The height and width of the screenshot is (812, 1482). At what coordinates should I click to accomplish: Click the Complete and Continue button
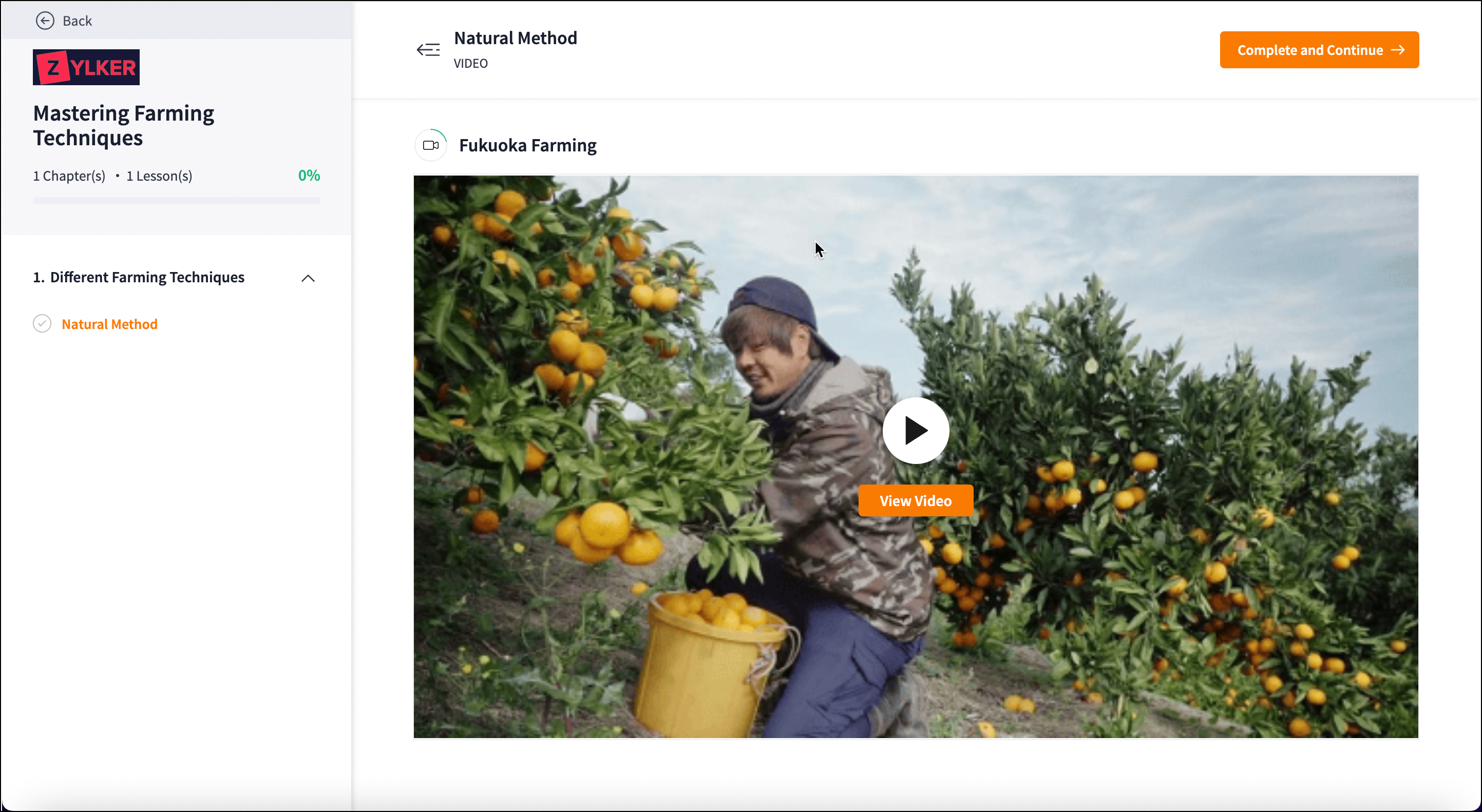[1319, 50]
